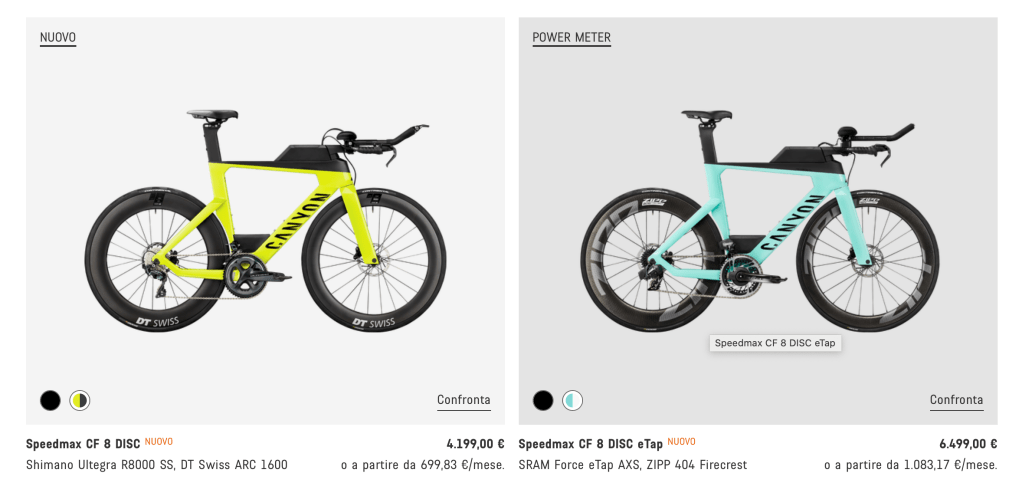Click orange NUOVO label beside Speedmax CF 8 DISC
Image resolution: width=1022 pixels, height=486 pixels.
point(159,442)
